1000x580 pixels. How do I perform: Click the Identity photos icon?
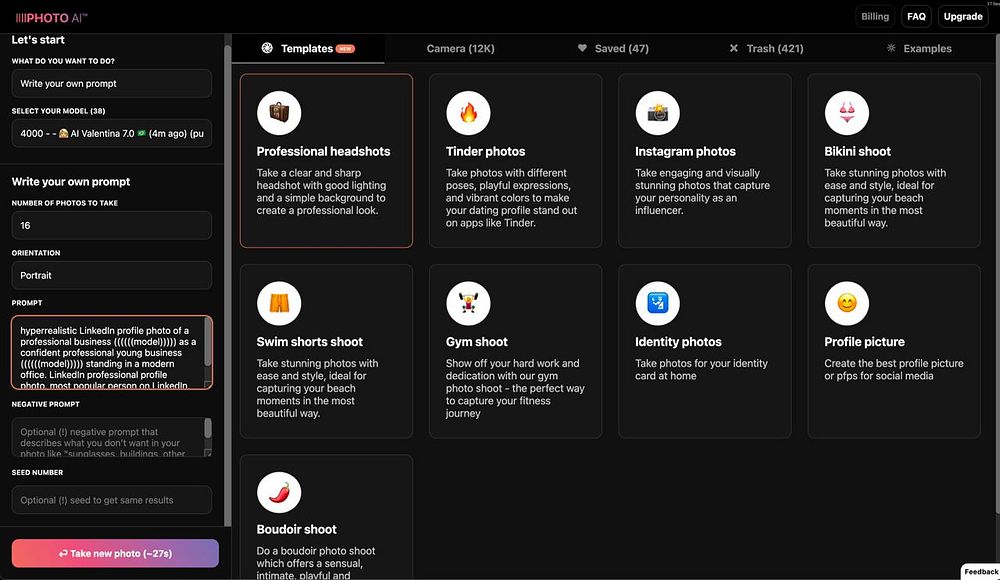(x=657, y=303)
